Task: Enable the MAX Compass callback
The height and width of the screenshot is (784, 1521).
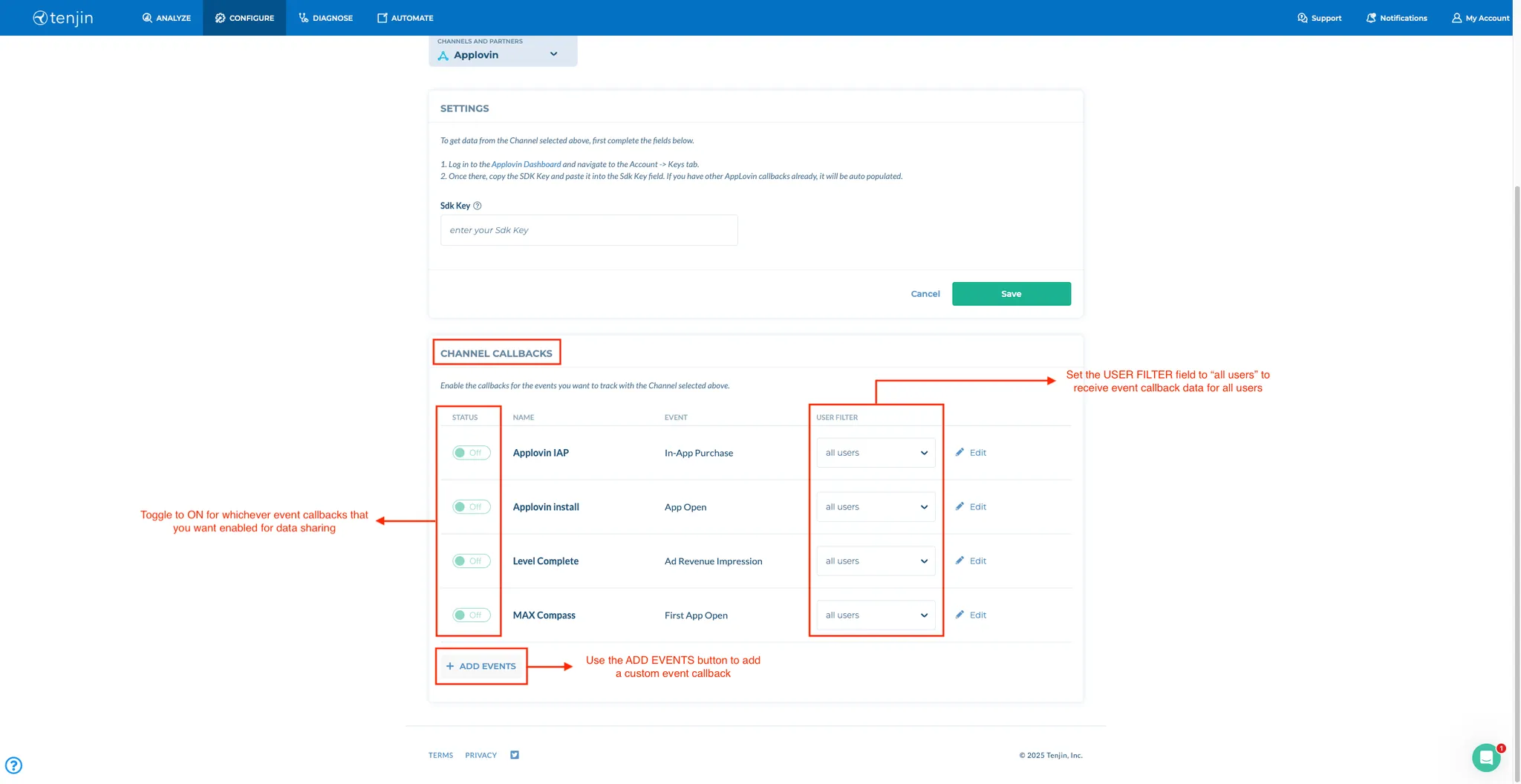Action: 472,615
